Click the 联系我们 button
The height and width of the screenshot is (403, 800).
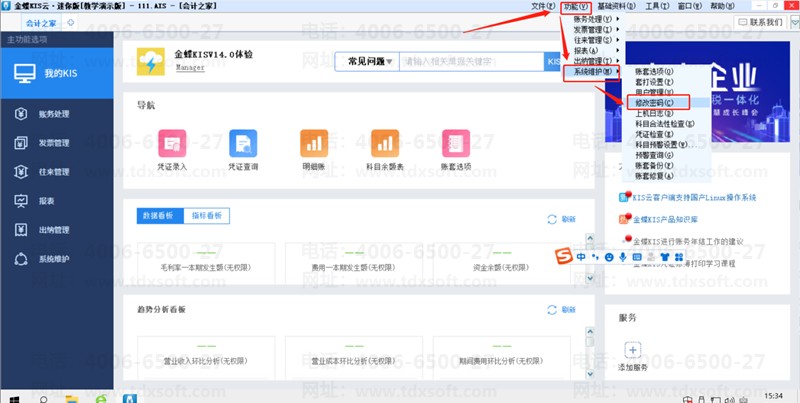click(x=761, y=22)
